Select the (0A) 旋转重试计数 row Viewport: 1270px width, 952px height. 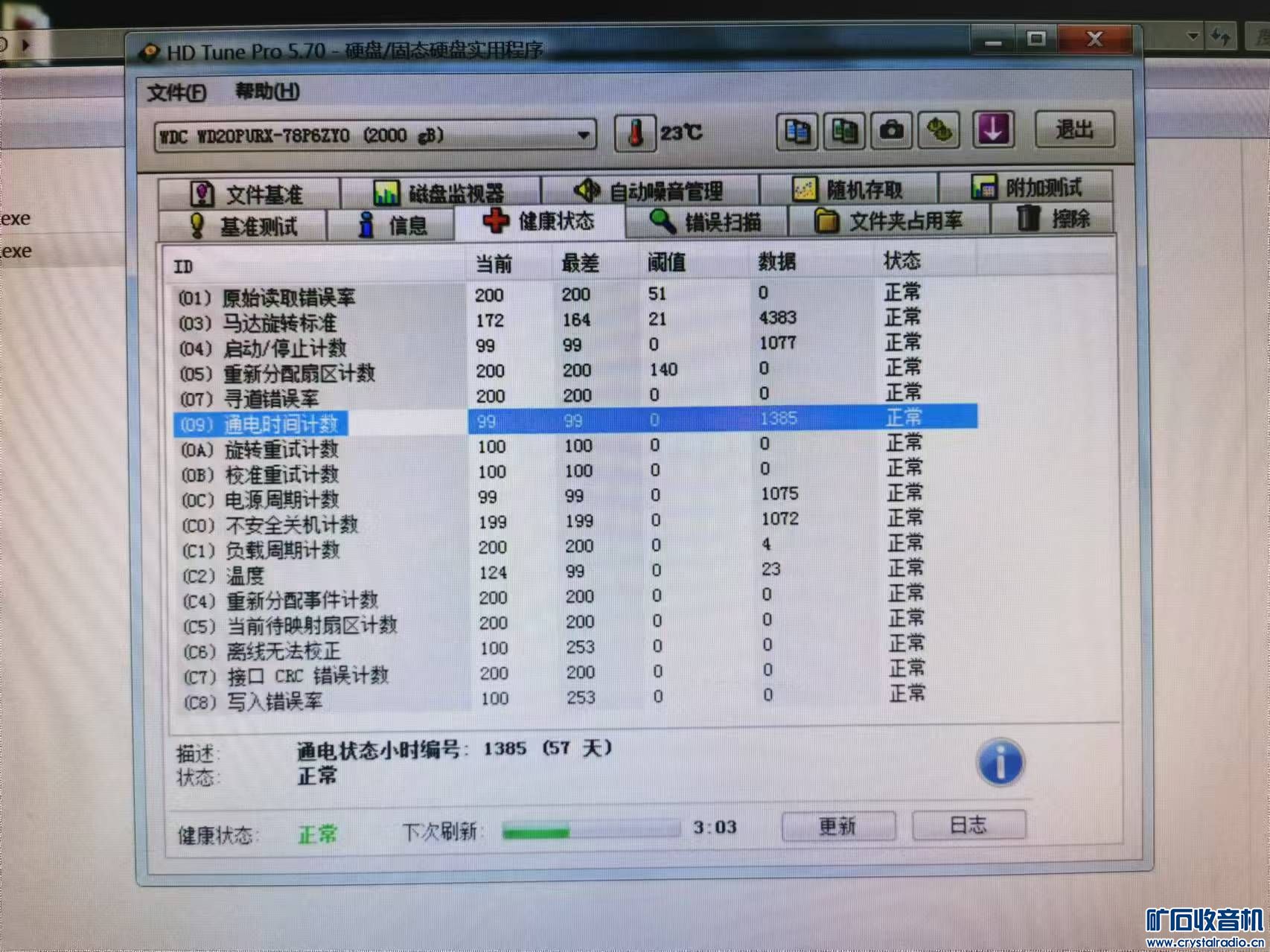pyautogui.click(x=576, y=446)
